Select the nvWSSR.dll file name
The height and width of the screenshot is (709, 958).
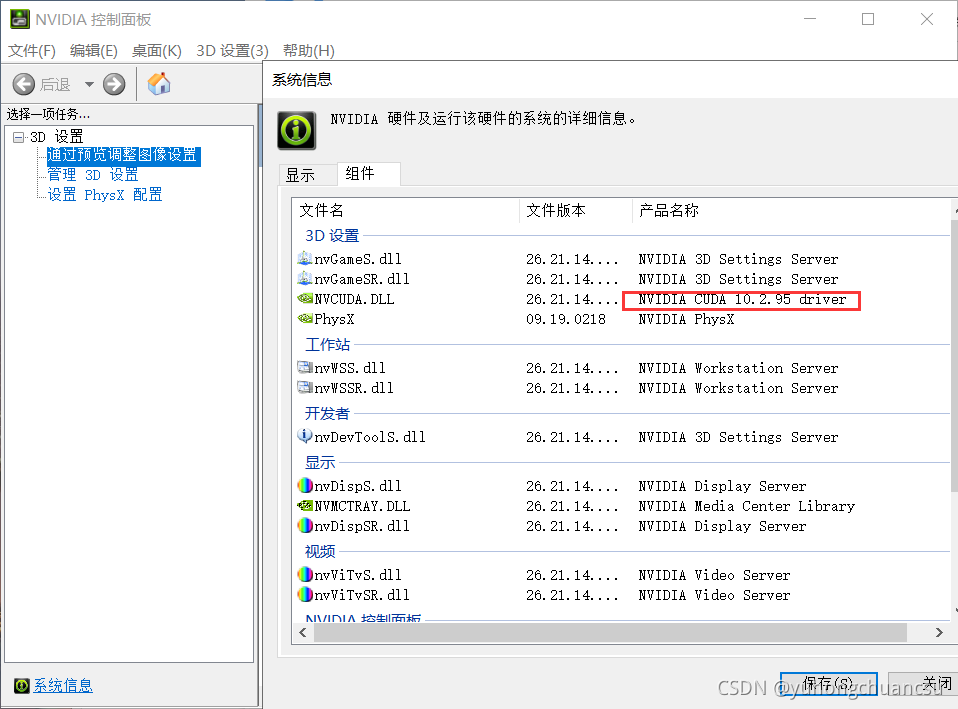pos(354,388)
